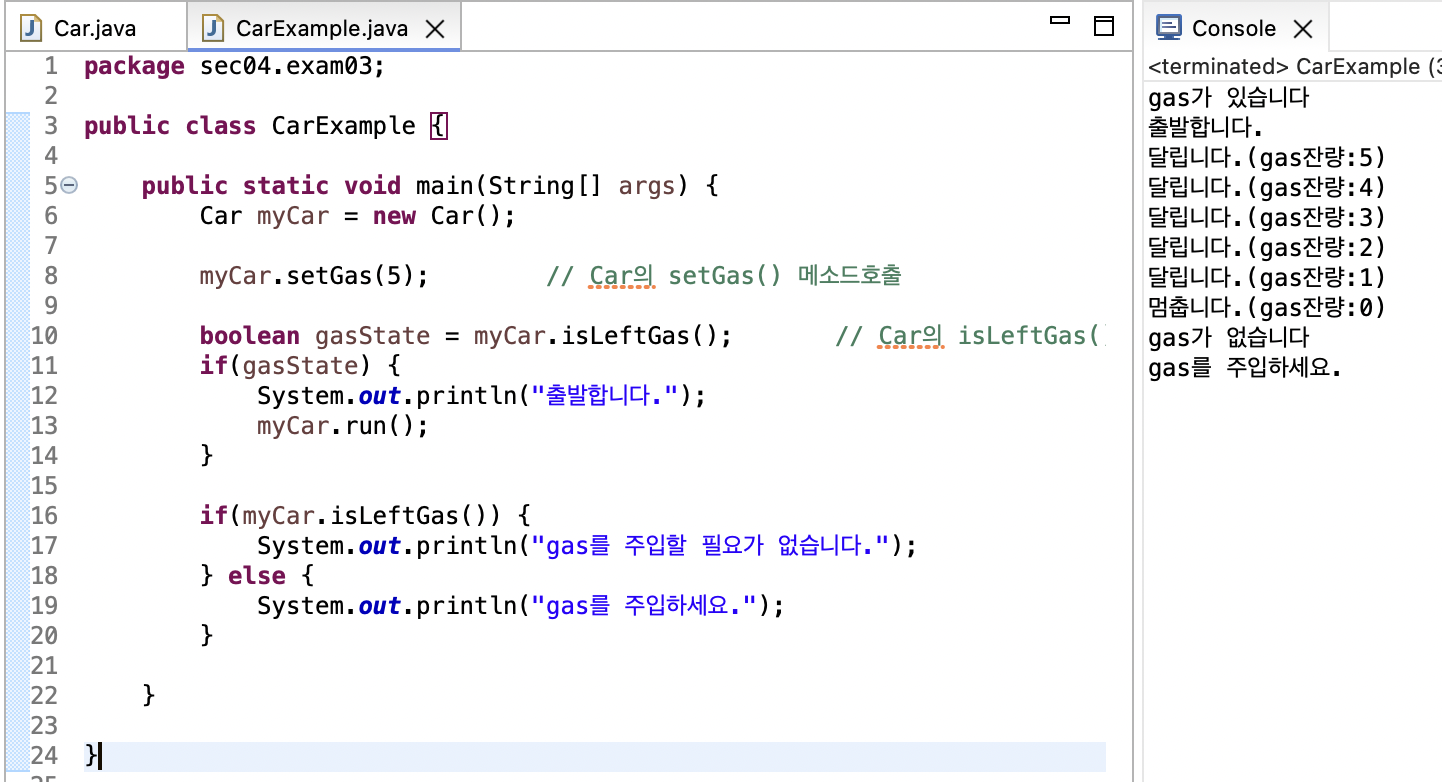Click the closing brace on line 24
This screenshot has height=782, width=1442.
click(91, 756)
